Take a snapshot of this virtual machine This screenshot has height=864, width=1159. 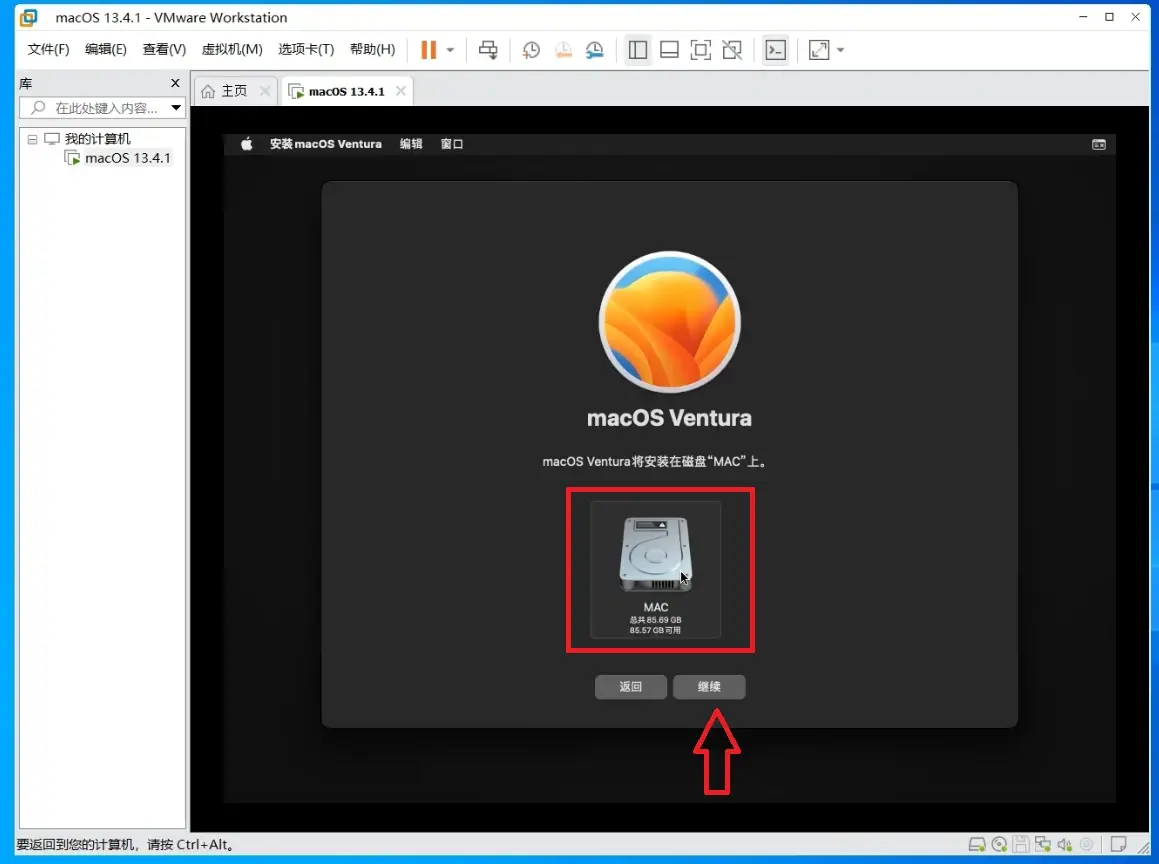click(x=531, y=50)
